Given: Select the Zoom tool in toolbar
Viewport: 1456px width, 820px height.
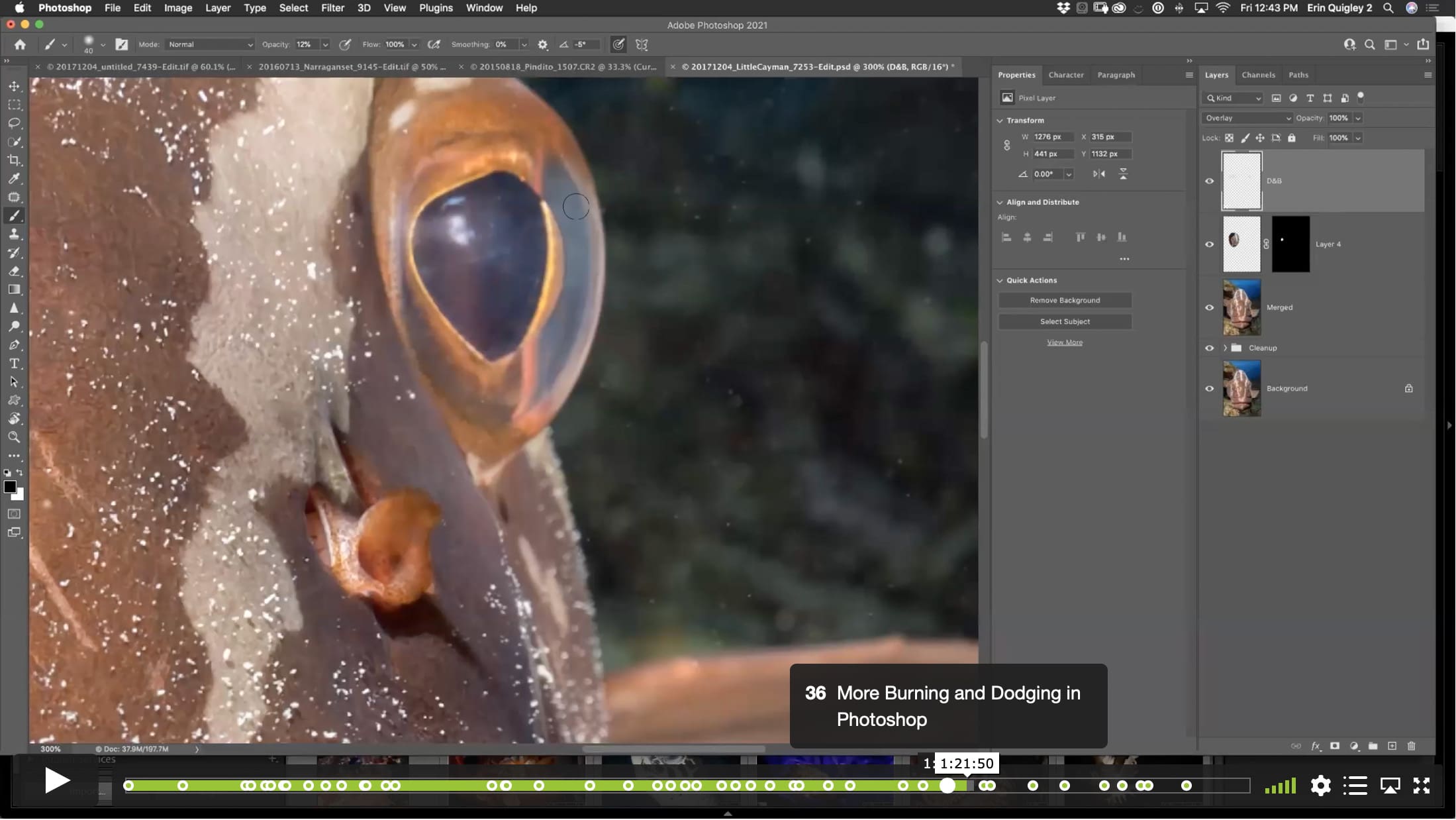Looking at the screenshot, I should point(14,437).
